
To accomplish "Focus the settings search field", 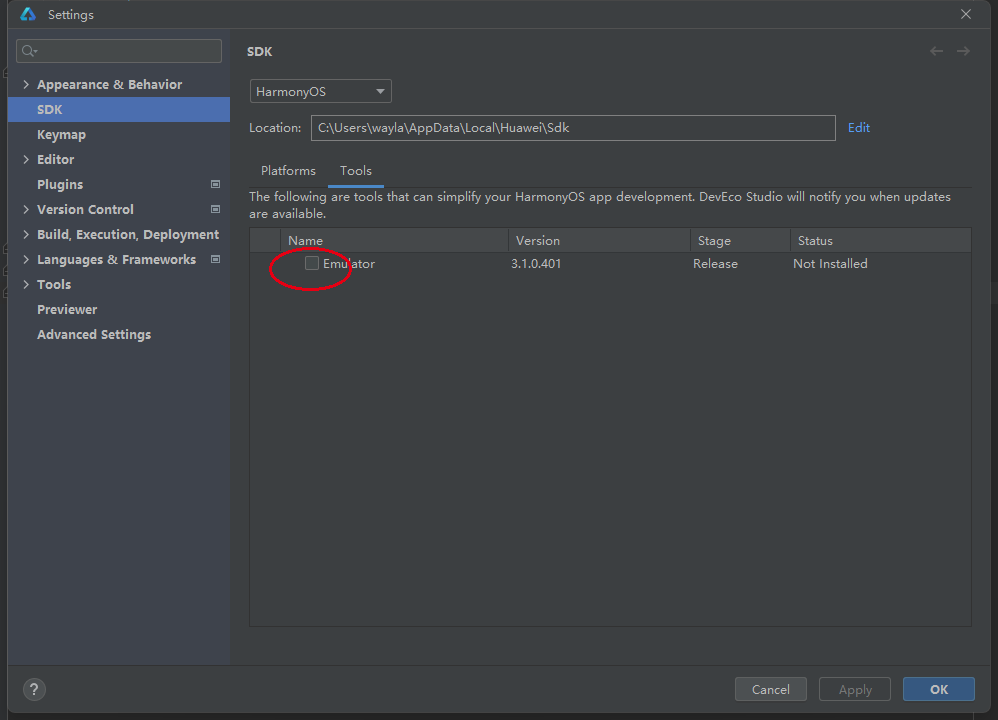I will 119,51.
